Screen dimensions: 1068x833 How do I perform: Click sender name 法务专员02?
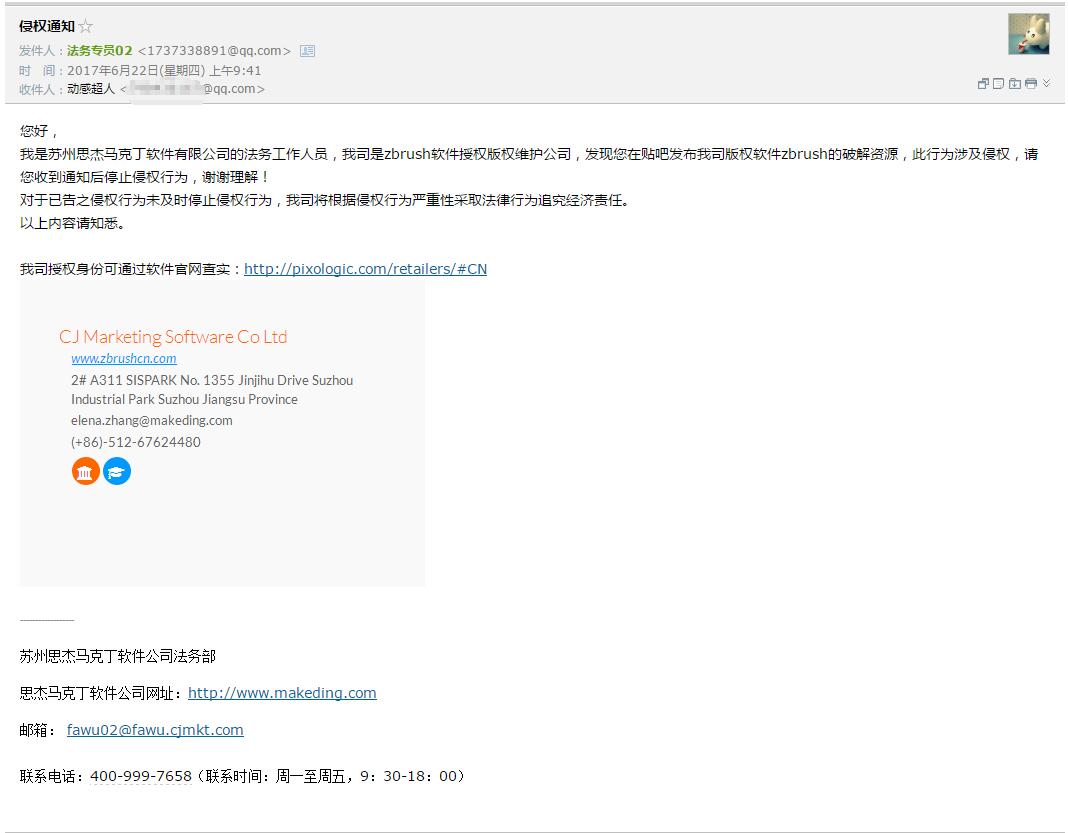tap(99, 50)
